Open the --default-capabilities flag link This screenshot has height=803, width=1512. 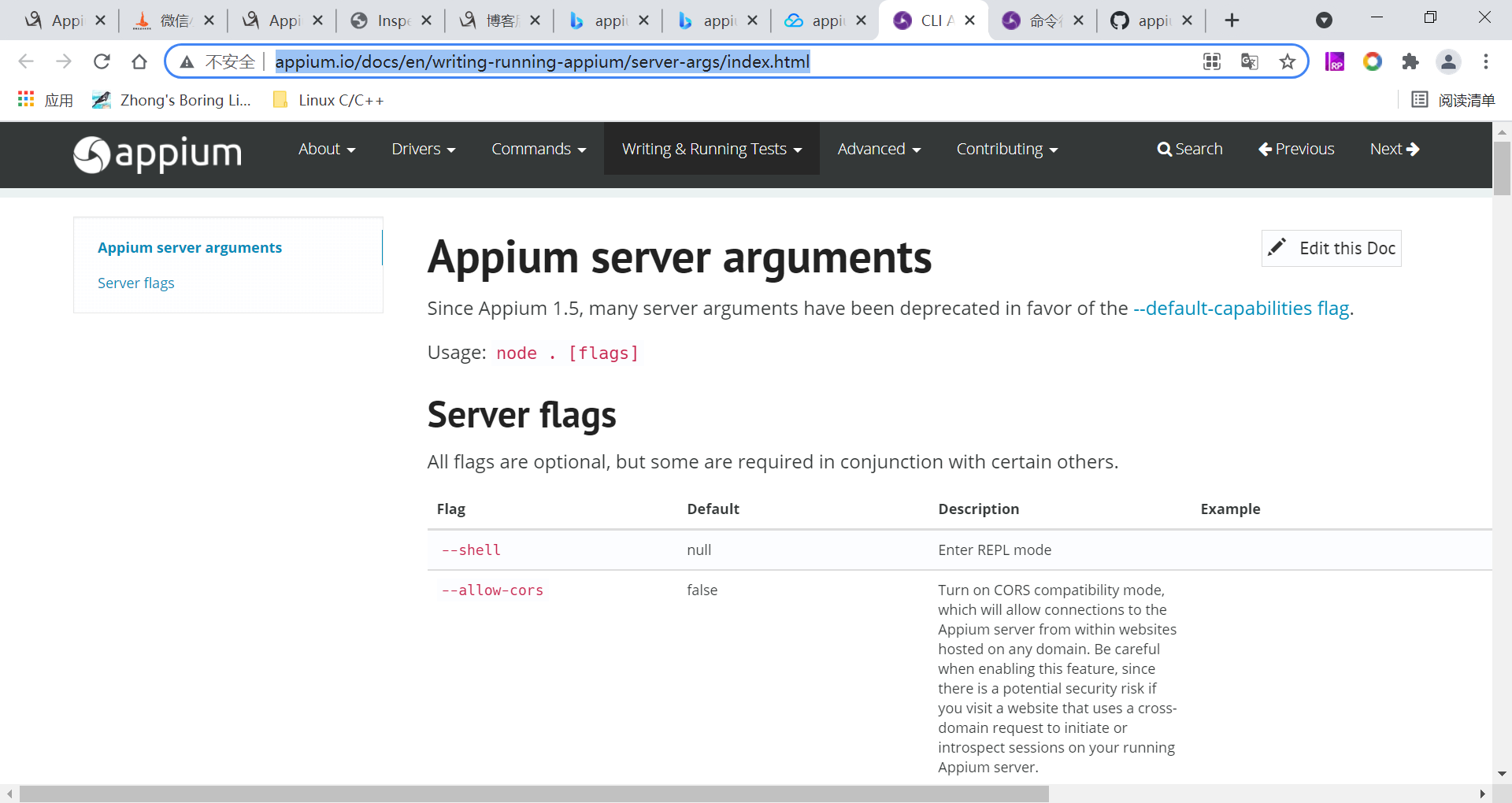tap(1241, 308)
